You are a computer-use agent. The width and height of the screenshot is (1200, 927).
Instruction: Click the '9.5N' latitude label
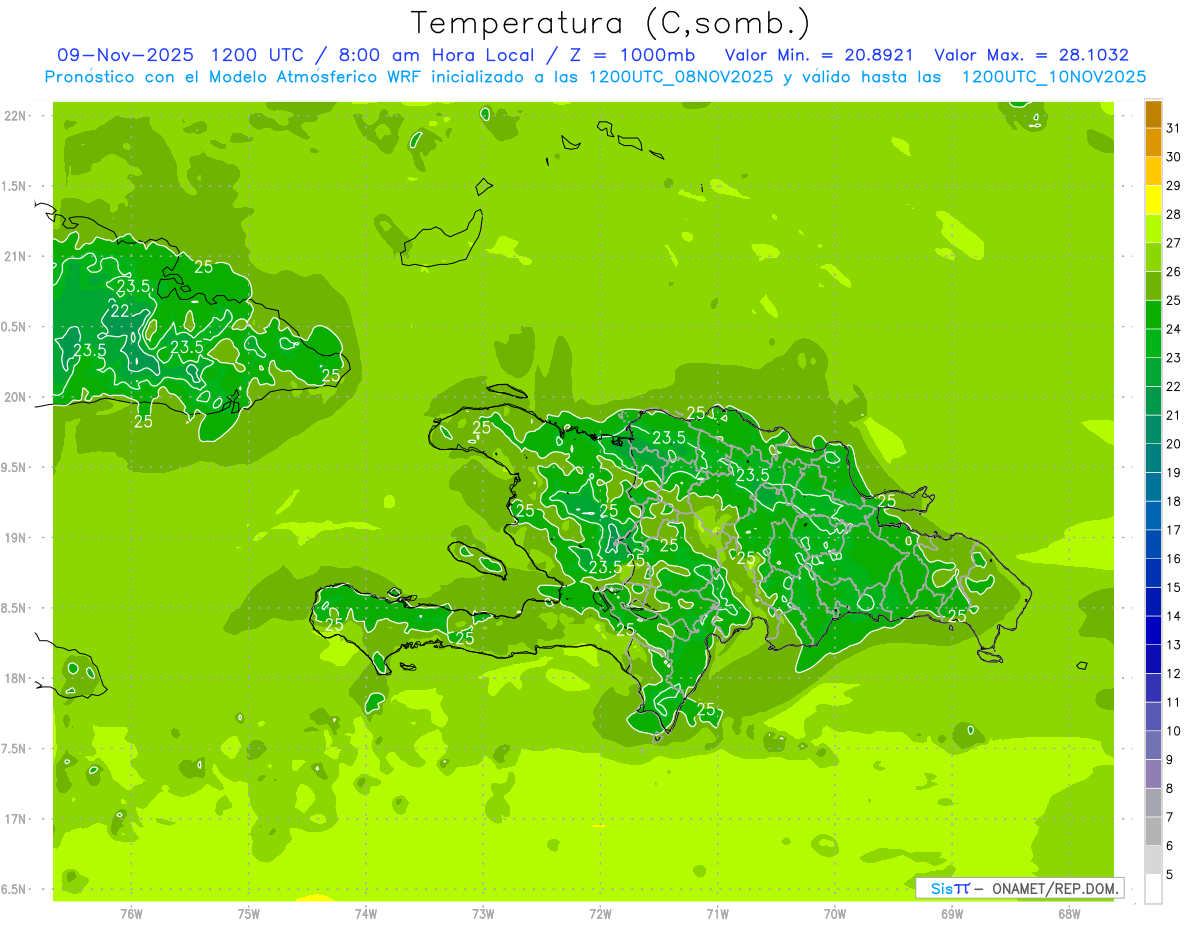pos(14,467)
